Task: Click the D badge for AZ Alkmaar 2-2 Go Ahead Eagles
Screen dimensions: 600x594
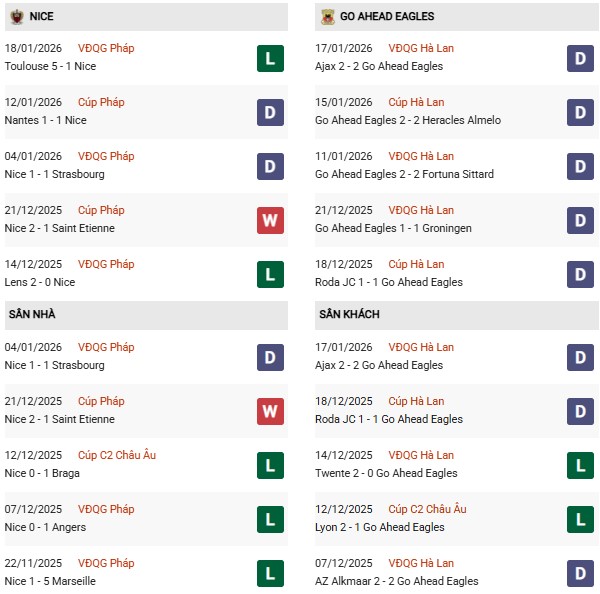Action: pyautogui.click(x=580, y=573)
